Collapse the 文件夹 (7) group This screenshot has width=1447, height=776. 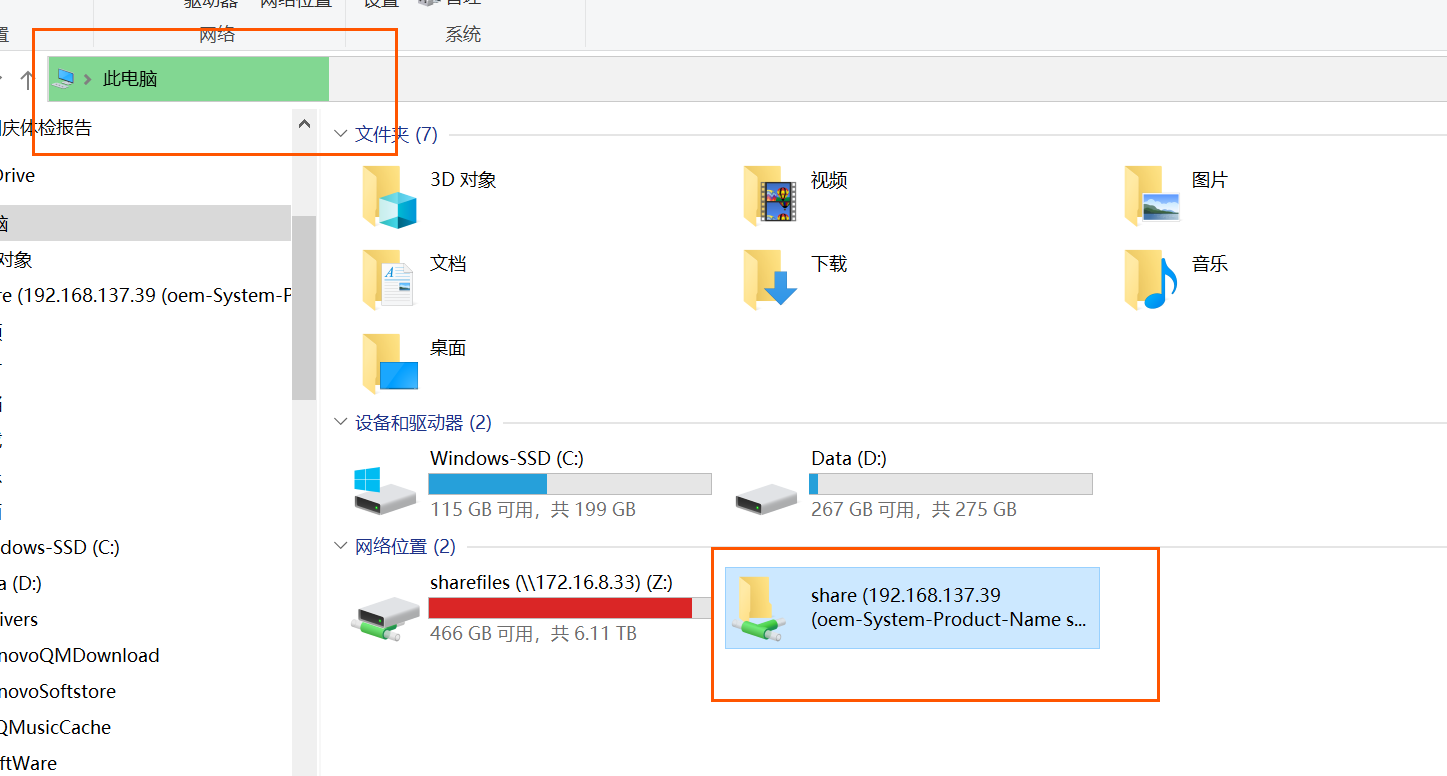pos(342,134)
